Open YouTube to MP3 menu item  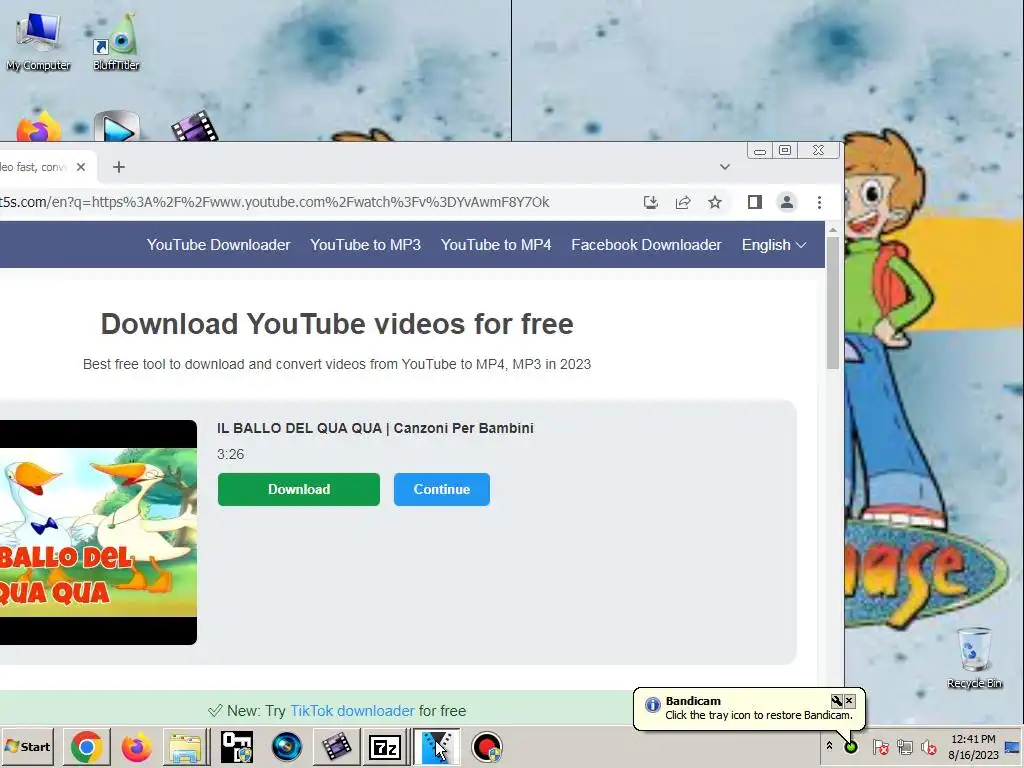(365, 245)
